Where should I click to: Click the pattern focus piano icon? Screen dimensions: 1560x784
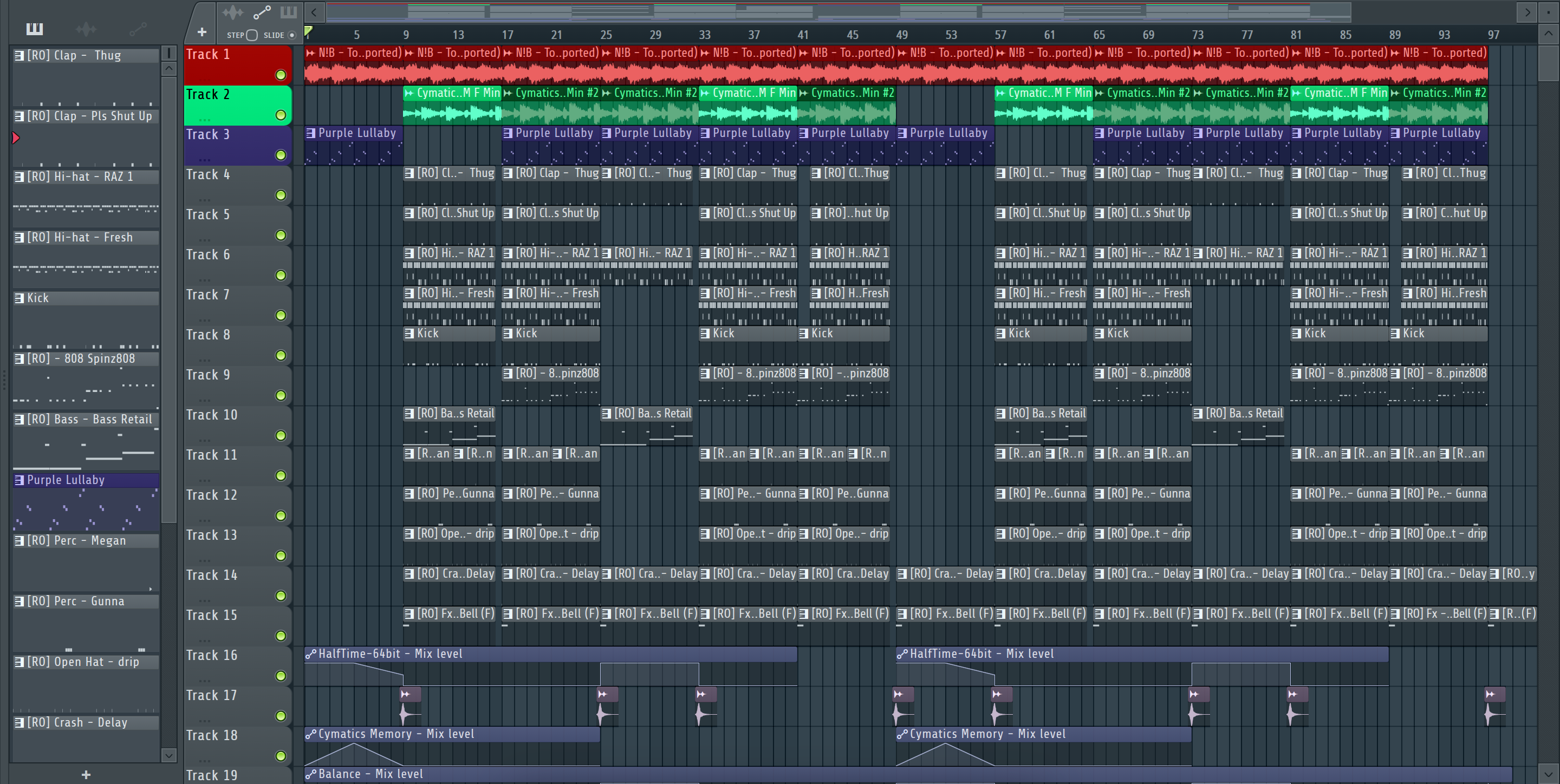pos(288,12)
